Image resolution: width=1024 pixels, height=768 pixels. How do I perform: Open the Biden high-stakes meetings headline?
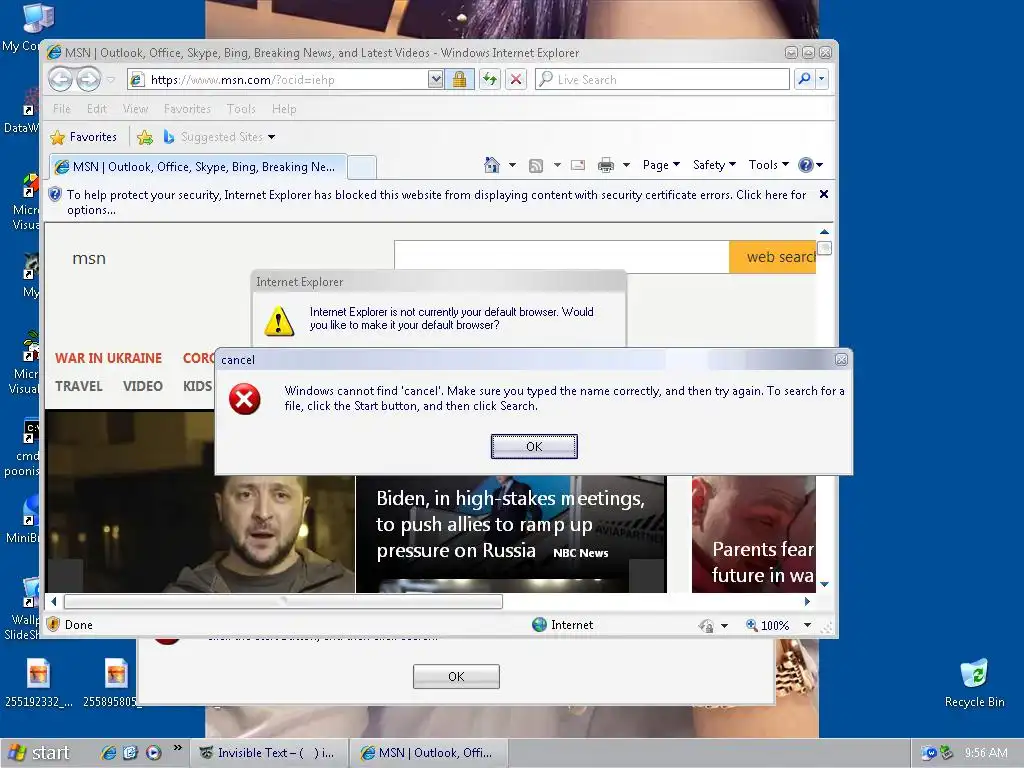510,524
